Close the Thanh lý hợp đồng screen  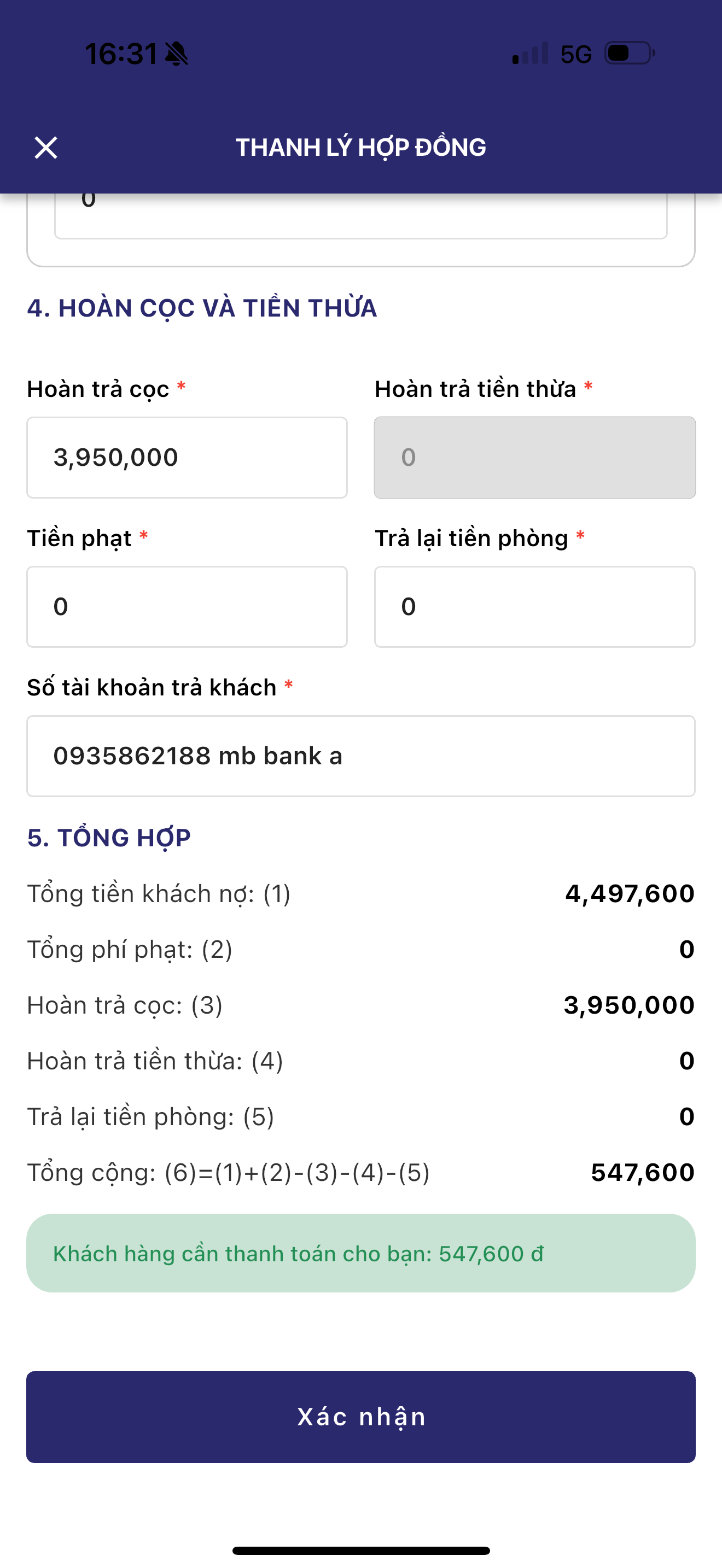coord(45,148)
